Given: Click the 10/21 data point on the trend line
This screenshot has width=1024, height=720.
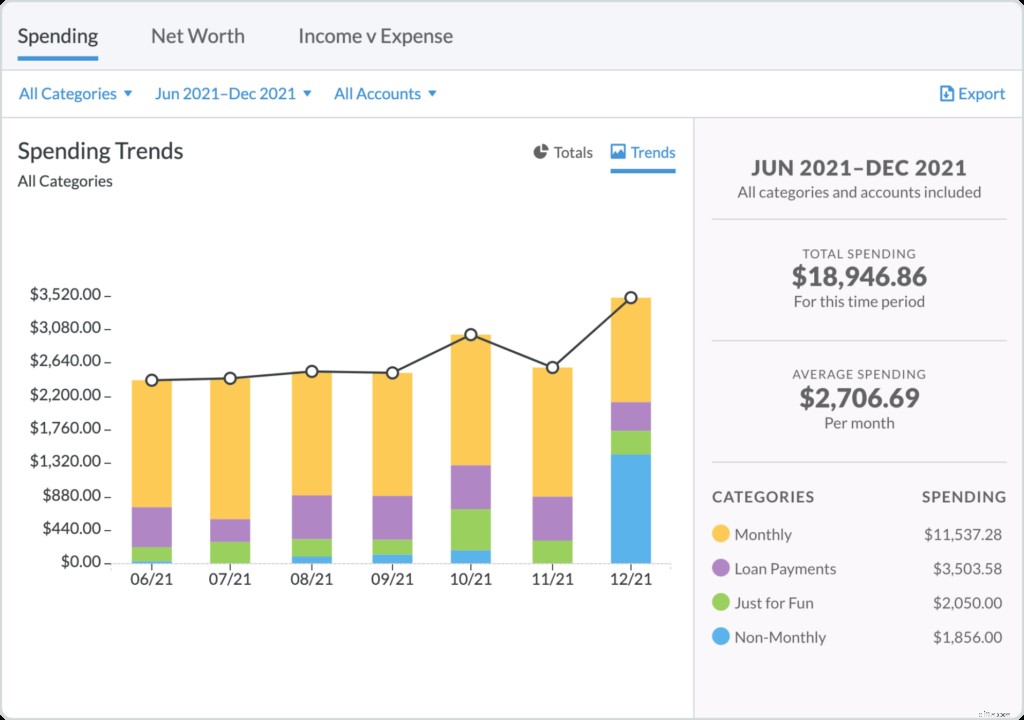Looking at the screenshot, I should 471,335.
